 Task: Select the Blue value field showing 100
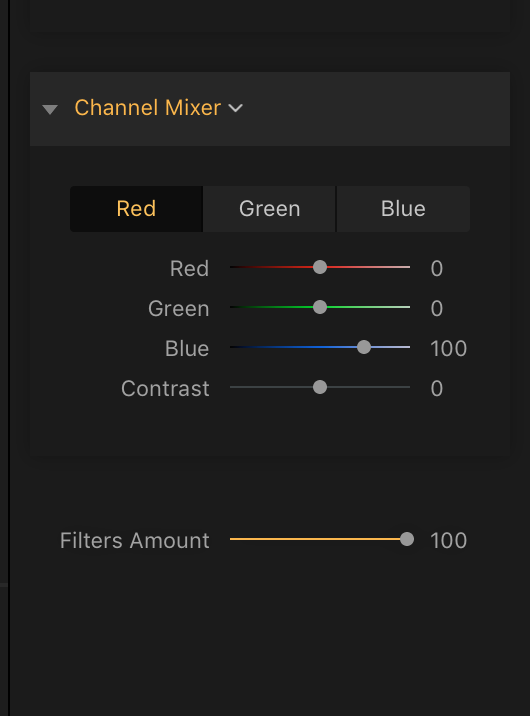click(x=448, y=349)
